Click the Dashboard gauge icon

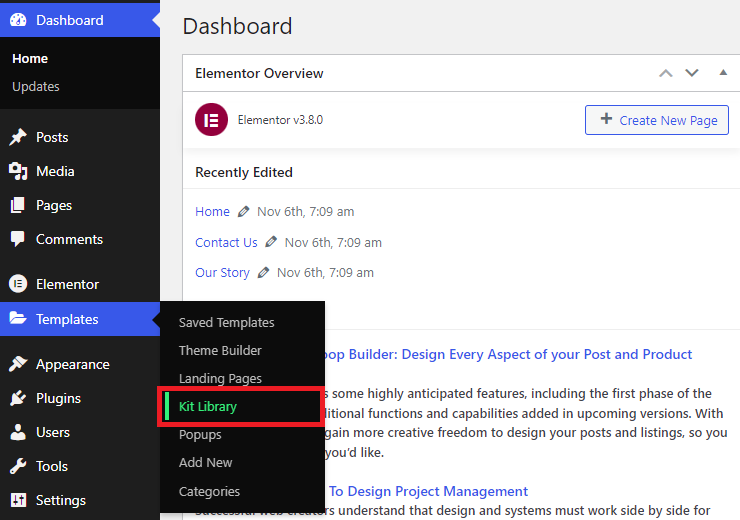pyautogui.click(x=18, y=20)
